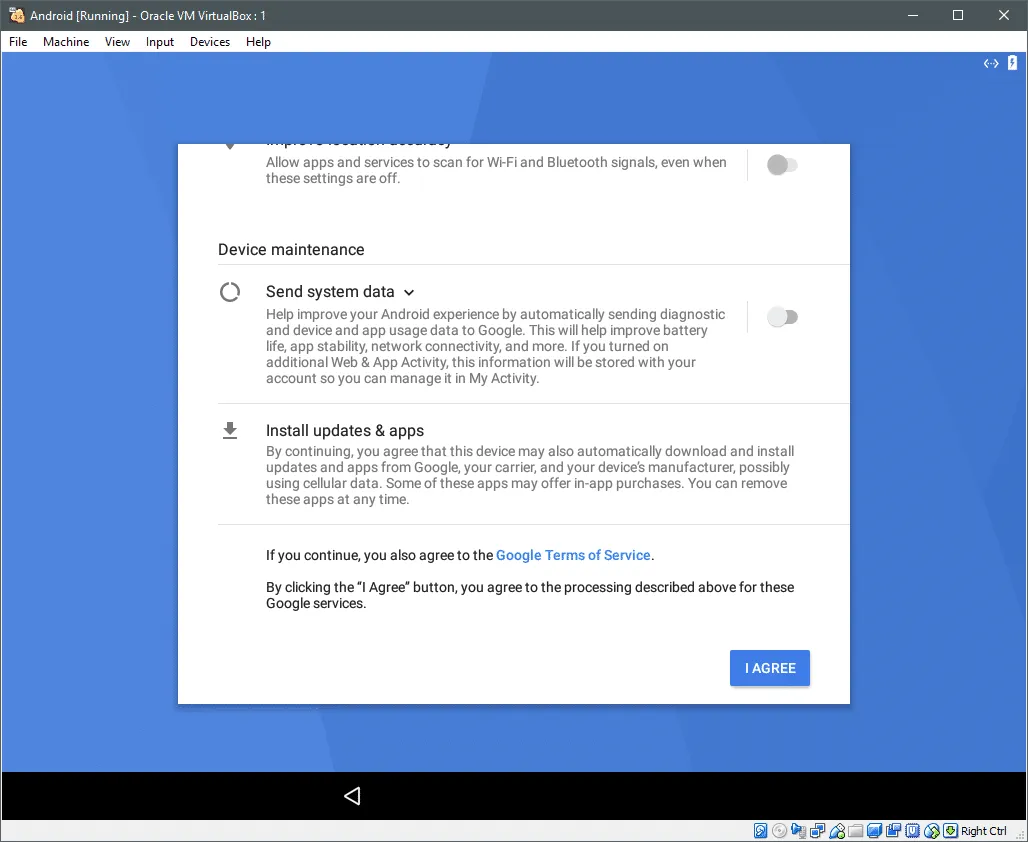This screenshot has width=1028, height=842.
Task: Click the network adapters status icon
Action: tap(817, 831)
